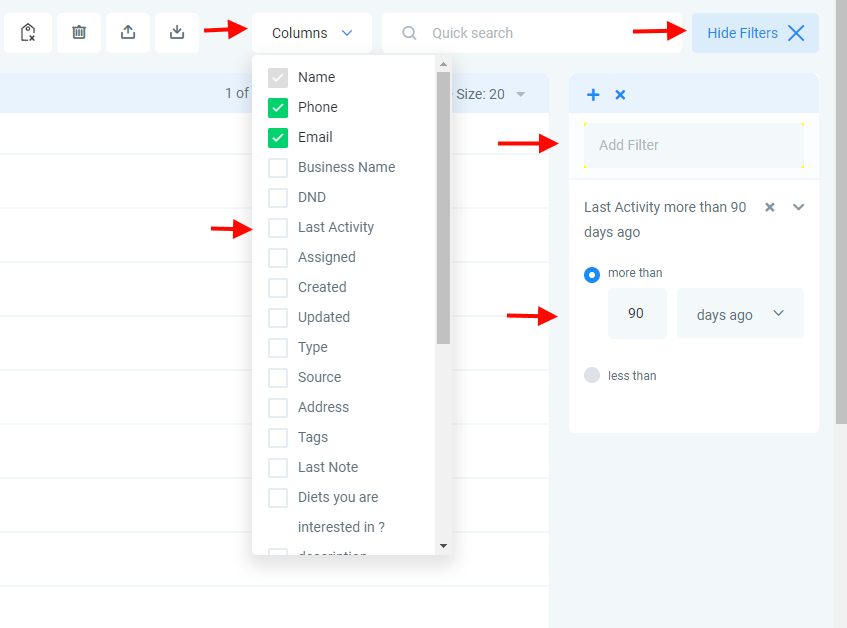Click the Hide Filters button

(755, 33)
